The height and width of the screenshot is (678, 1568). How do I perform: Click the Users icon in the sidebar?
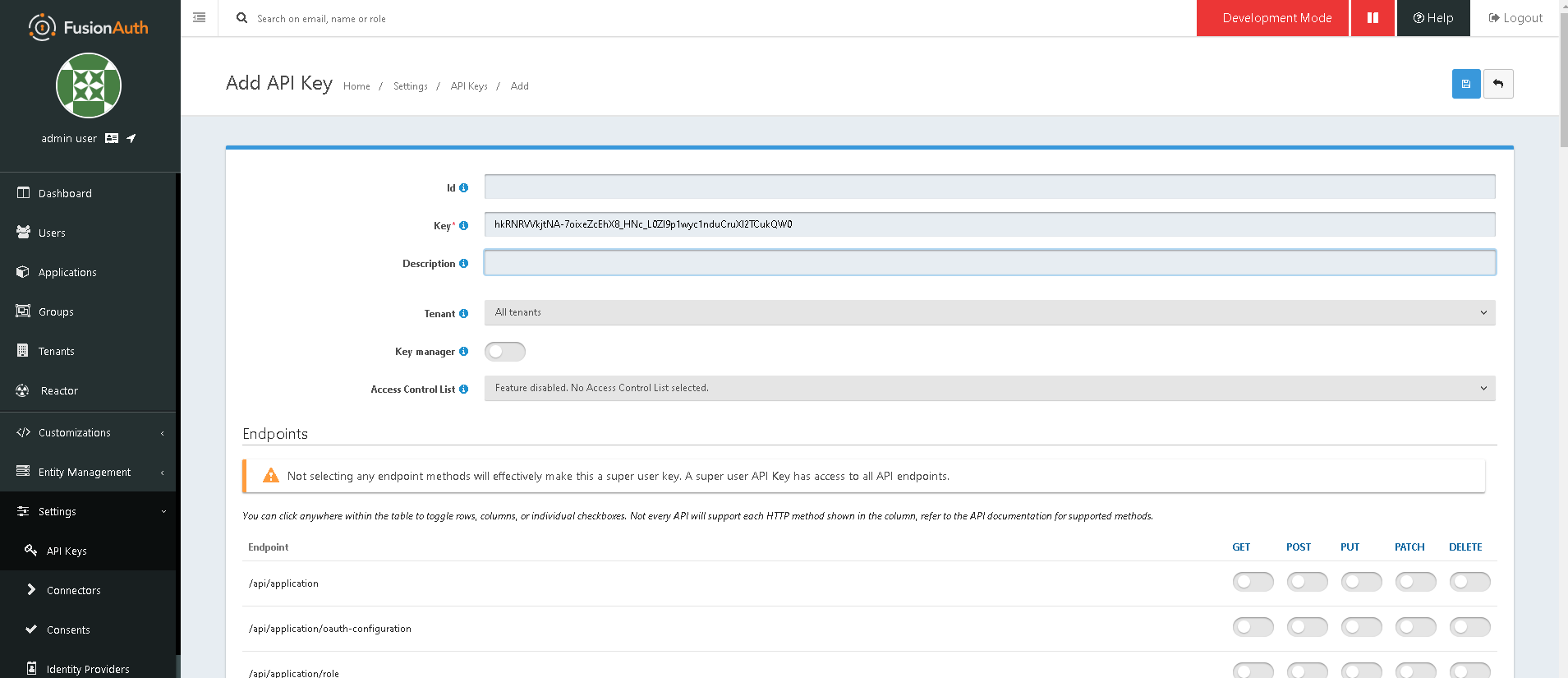point(23,233)
